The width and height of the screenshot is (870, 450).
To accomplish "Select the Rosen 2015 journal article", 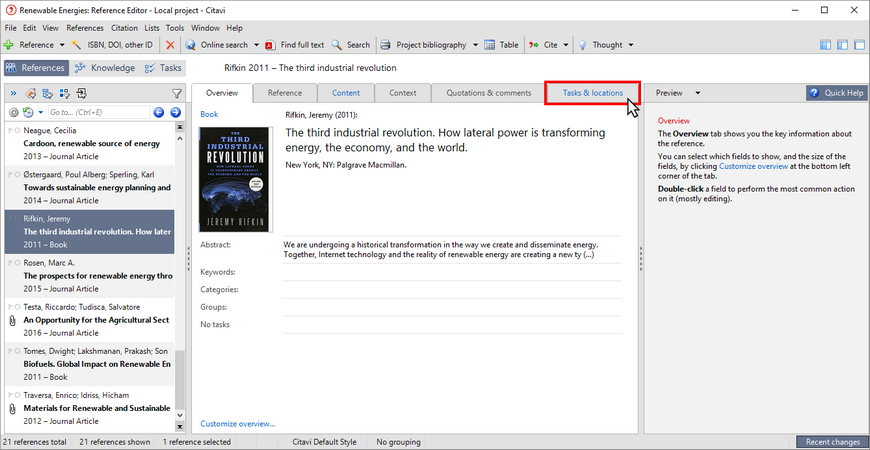I will point(89,276).
